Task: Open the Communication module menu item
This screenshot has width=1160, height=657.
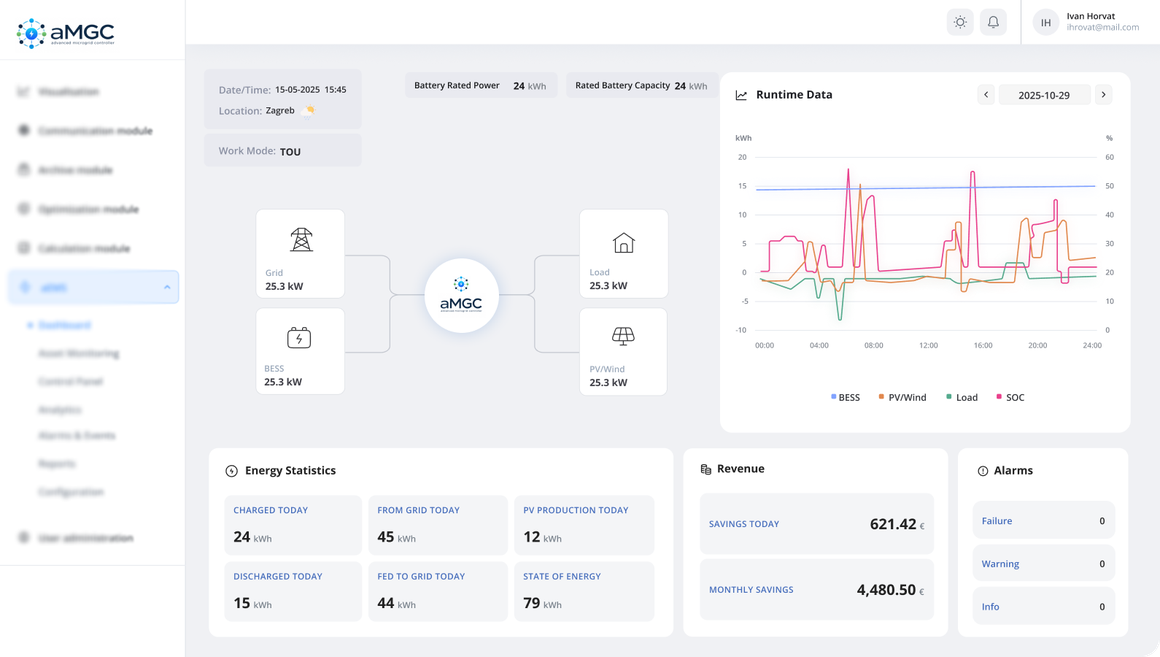Action: point(95,130)
